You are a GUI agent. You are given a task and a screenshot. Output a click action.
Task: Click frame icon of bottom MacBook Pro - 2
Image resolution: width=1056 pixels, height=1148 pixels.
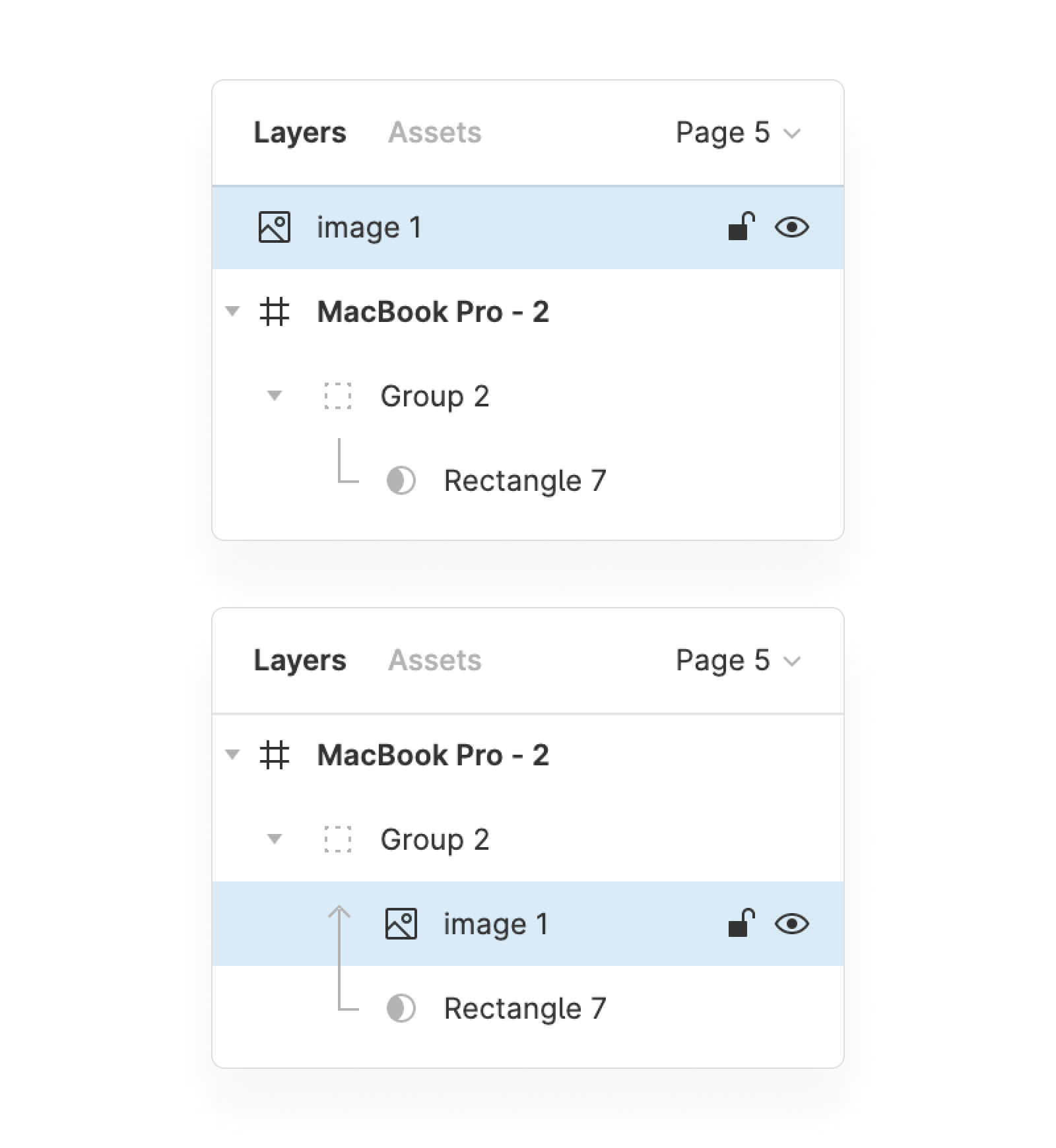pyautogui.click(x=274, y=755)
